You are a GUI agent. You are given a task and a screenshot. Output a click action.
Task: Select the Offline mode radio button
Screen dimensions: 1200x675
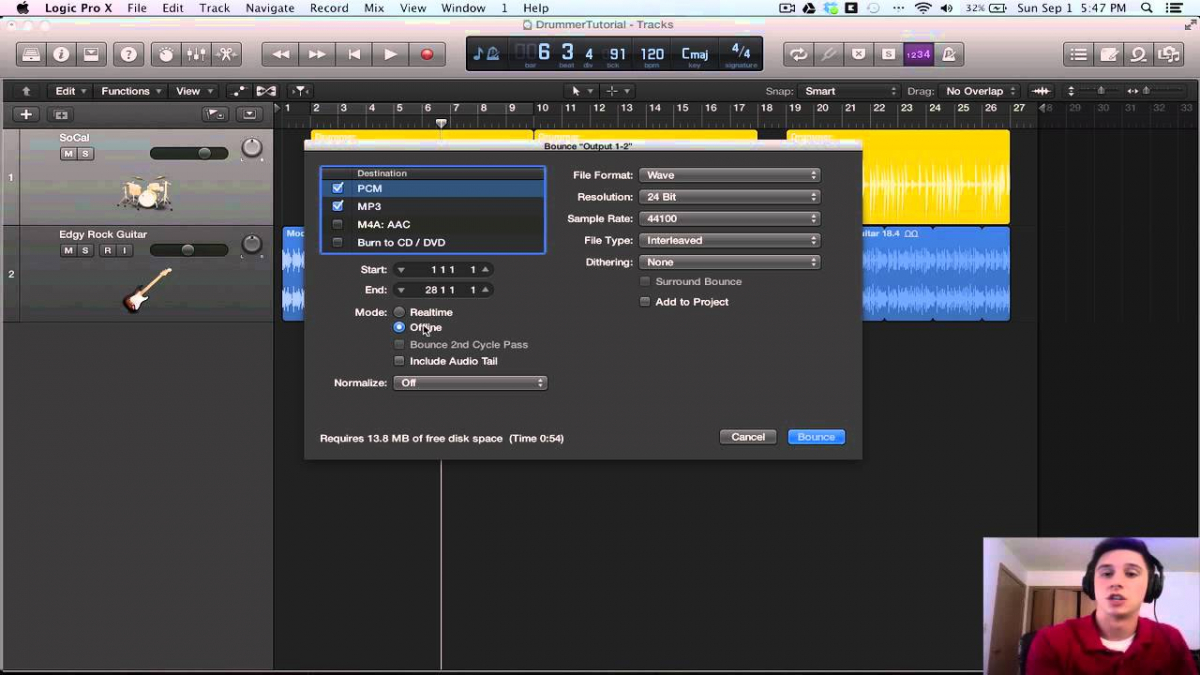tap(399, 327)
